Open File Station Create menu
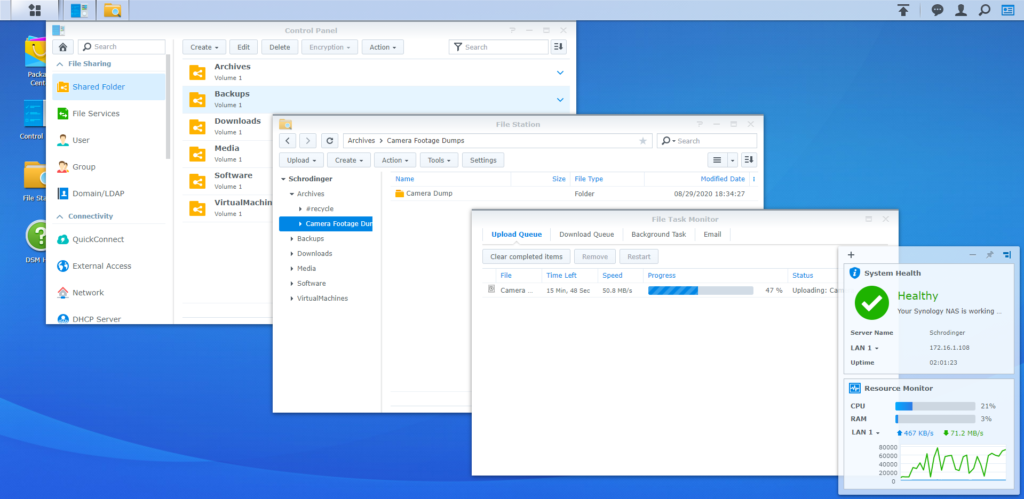Screen dimensions: 1024x499 (349, 160)
